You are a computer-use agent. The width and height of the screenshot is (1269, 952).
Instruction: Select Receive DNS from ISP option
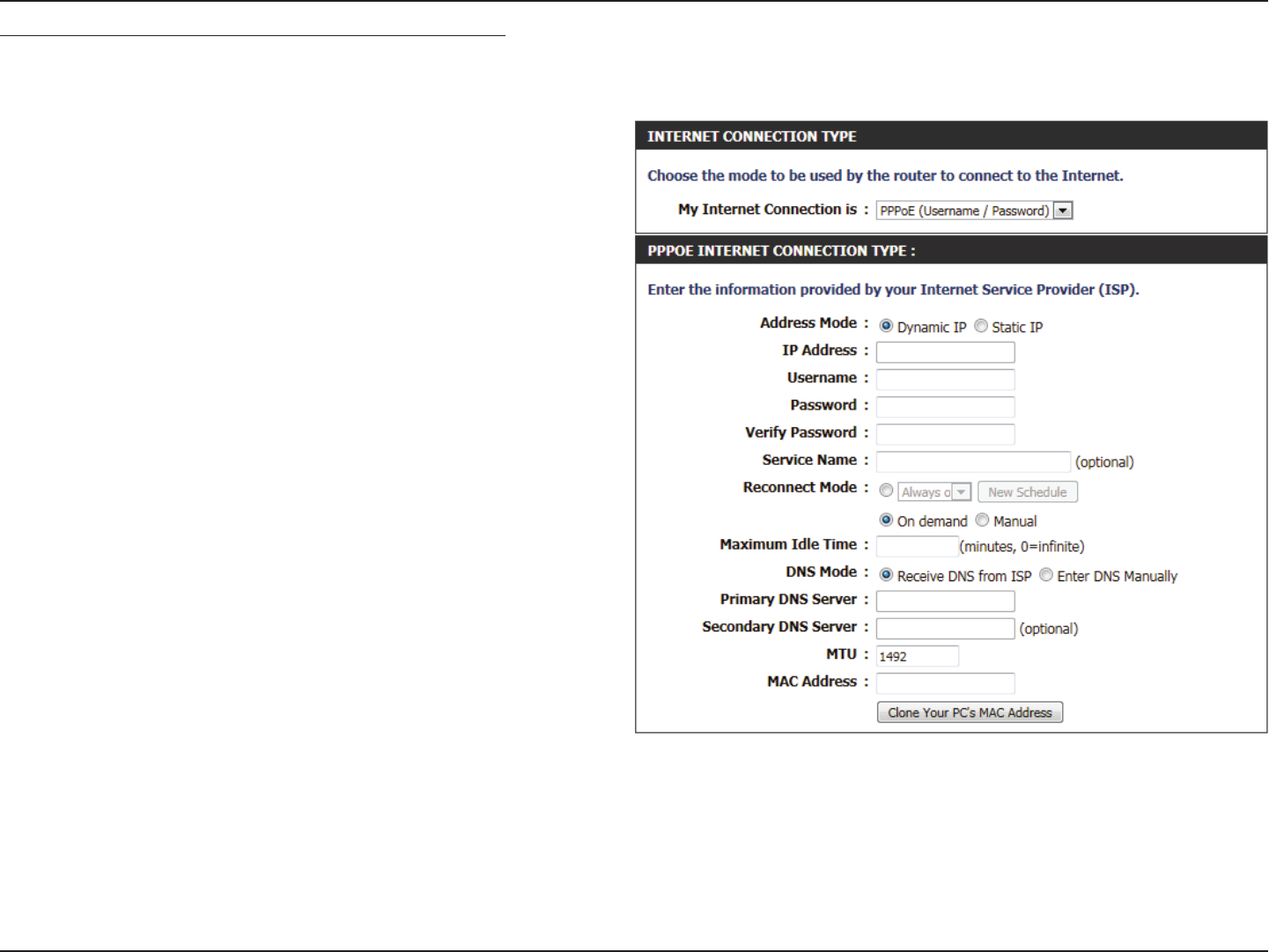click(x=887, y=575)
